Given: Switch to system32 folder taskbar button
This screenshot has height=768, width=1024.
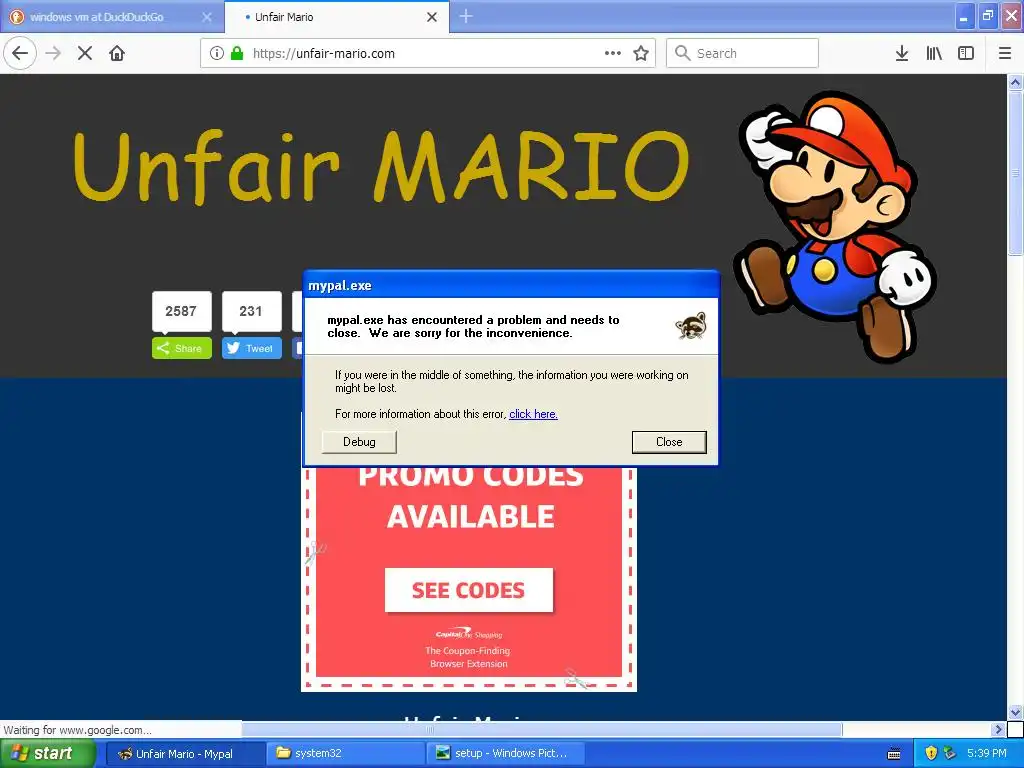Looking at the screenshot, I should tap(346, 754).
